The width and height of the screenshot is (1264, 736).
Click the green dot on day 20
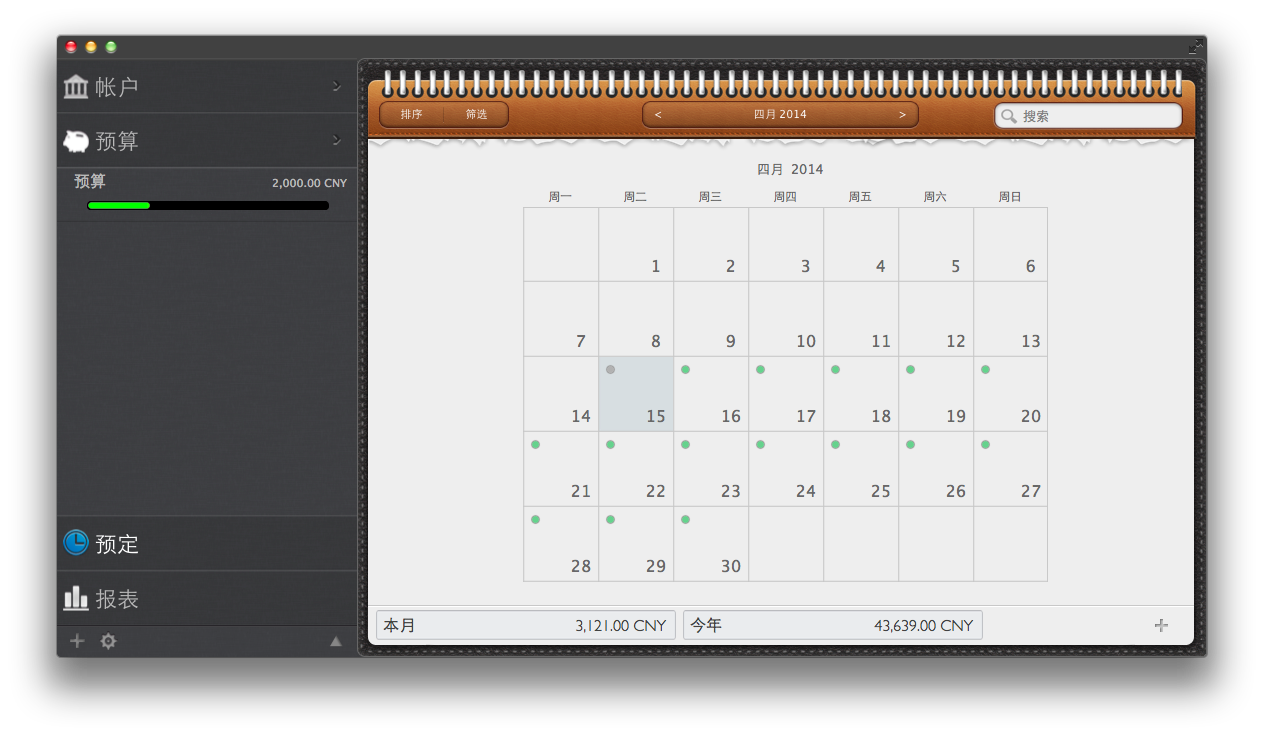coord(985,370)
